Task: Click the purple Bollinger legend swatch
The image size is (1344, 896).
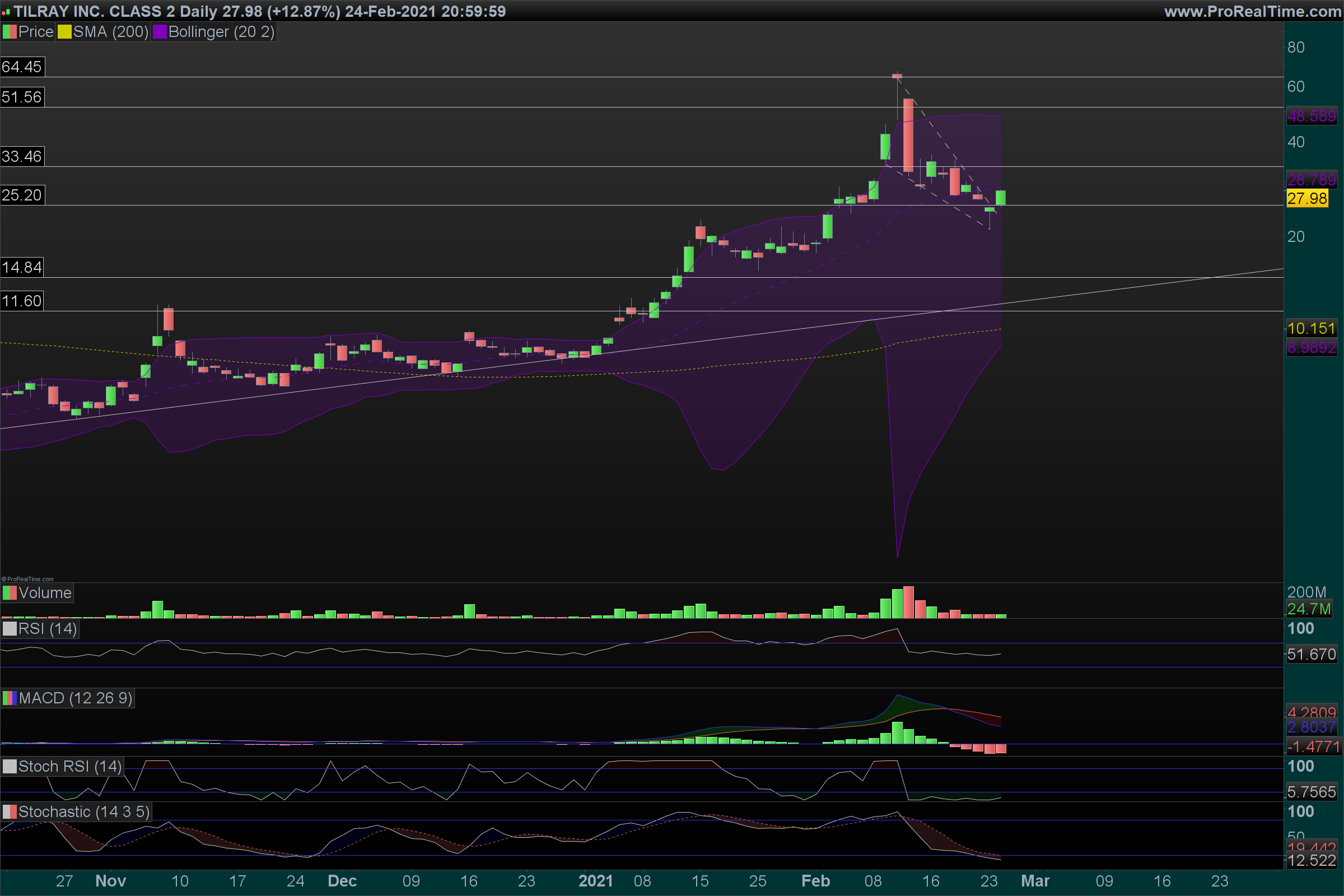Action: [x=160, y=32]
